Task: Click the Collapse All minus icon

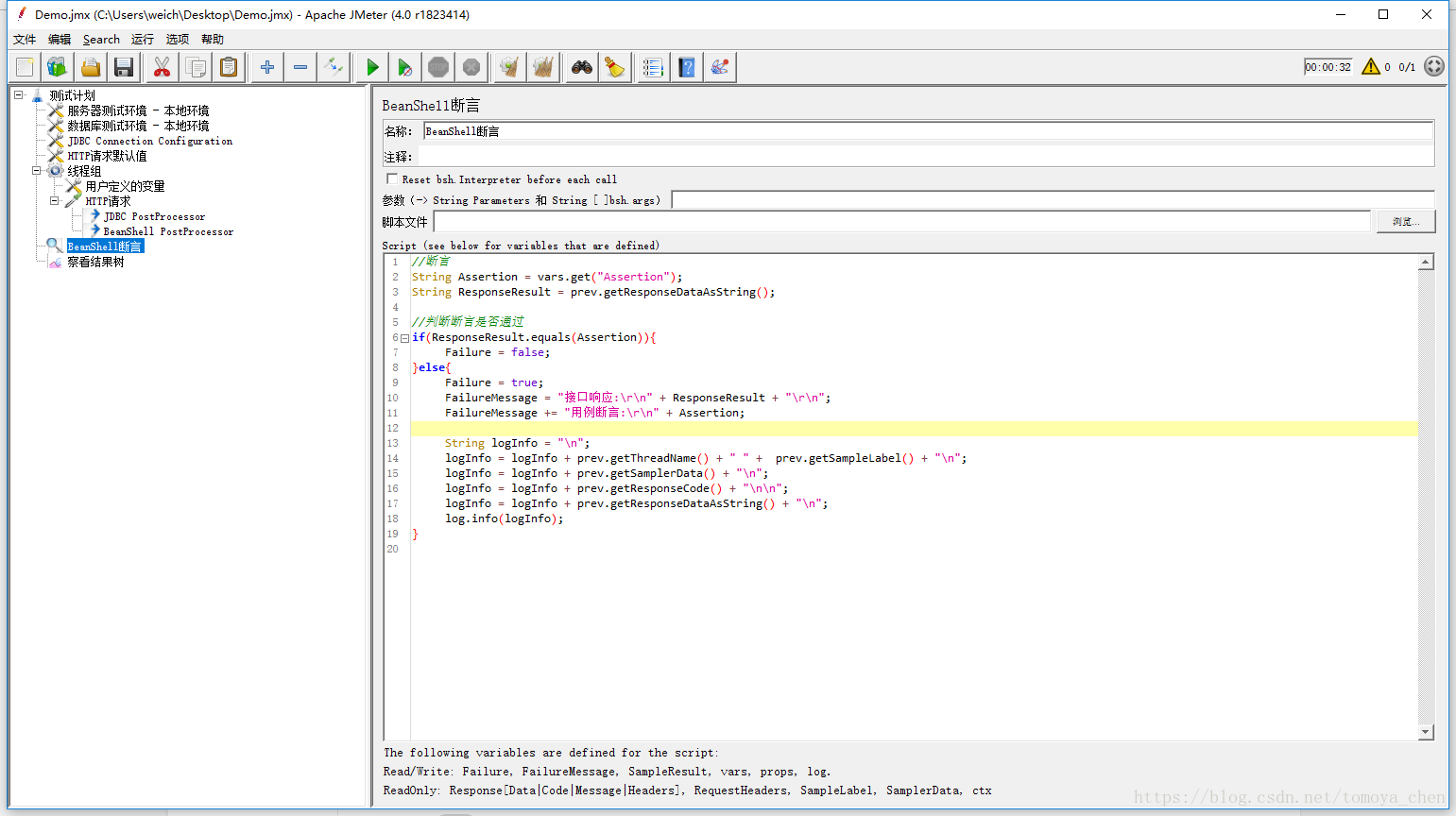Action: [x=300, y=67]
